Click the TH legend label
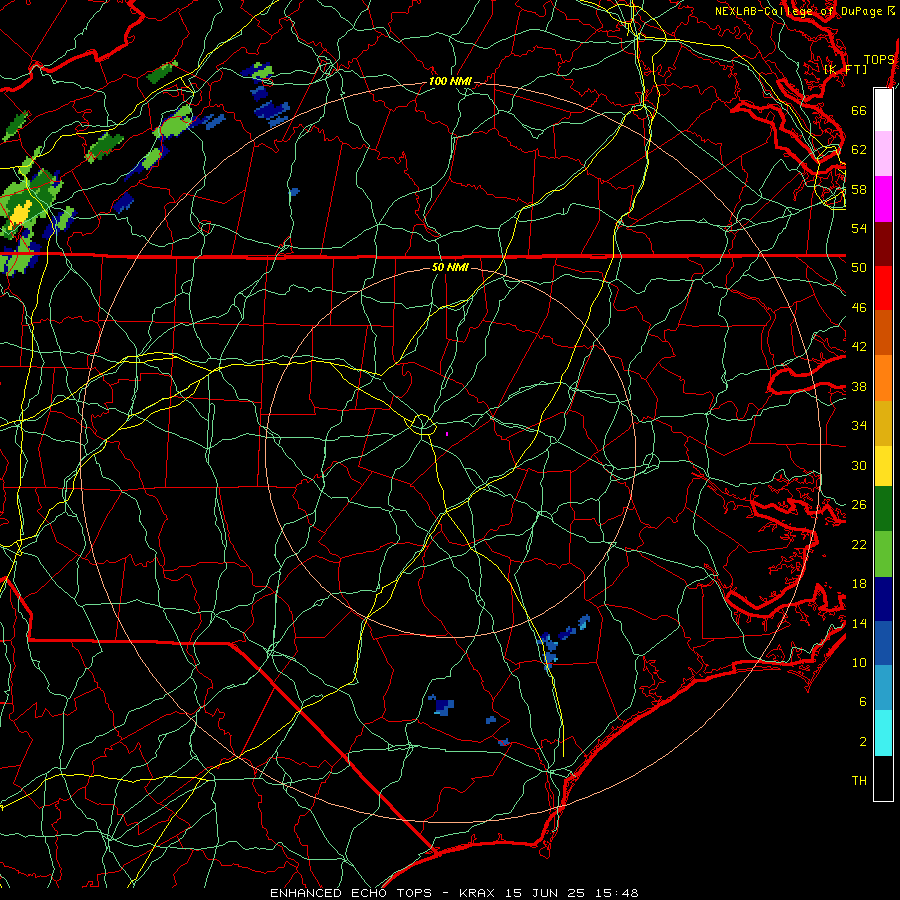 859,781
